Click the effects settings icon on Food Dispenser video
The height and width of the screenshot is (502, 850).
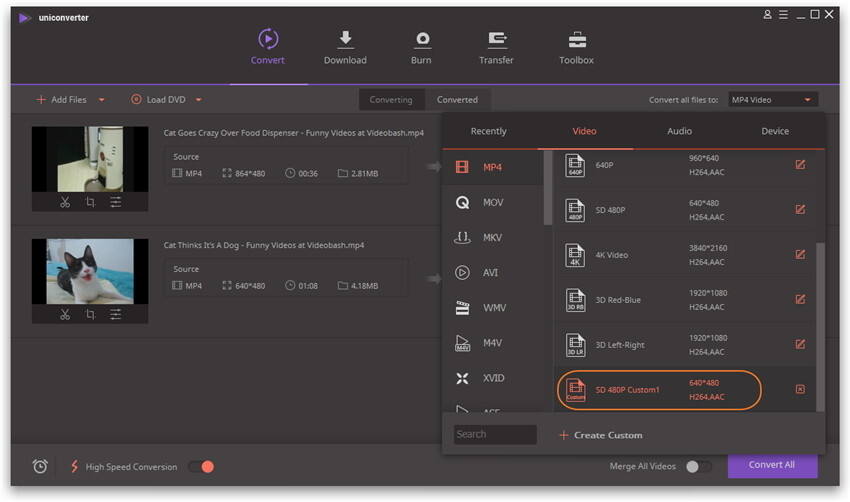point(115,202)
